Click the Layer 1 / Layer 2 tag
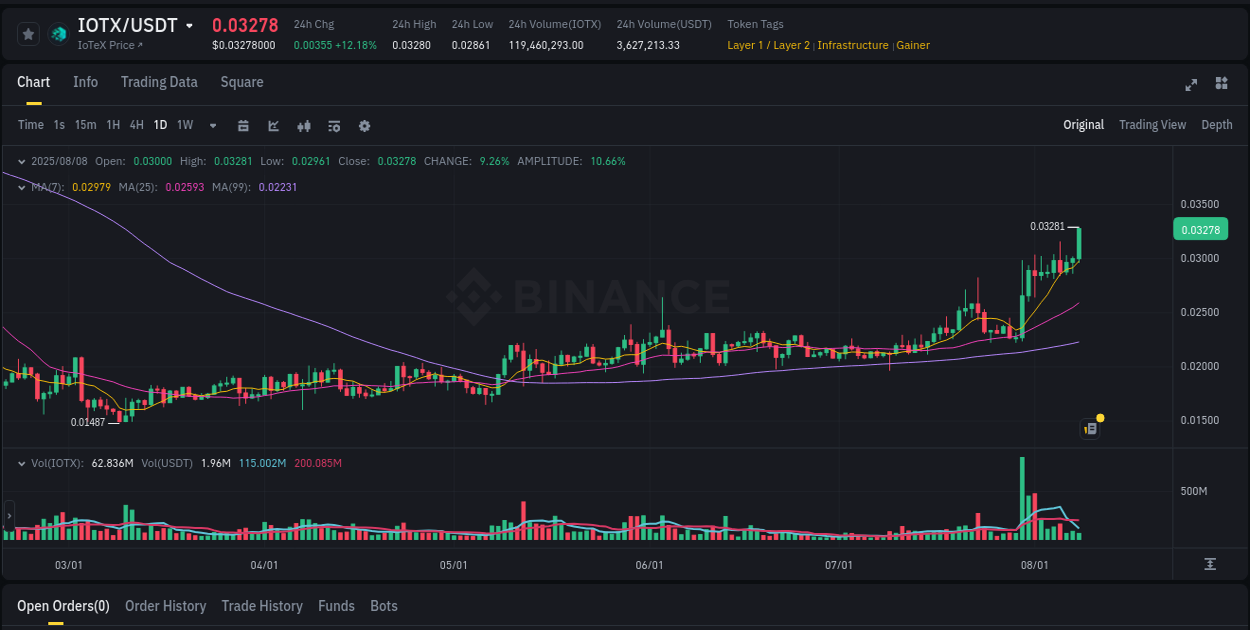This screenshot has height=630, width=1250. coord(768,45)
